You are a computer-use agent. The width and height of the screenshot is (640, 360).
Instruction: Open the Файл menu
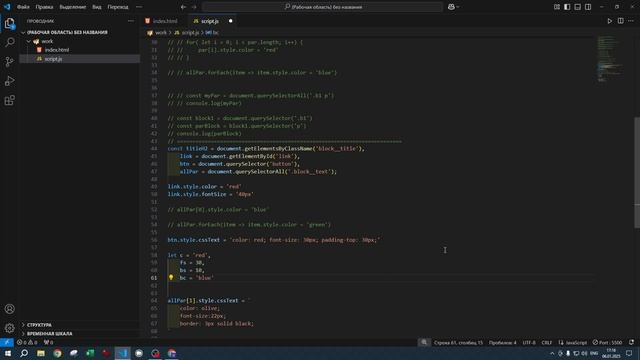(23, 7)
